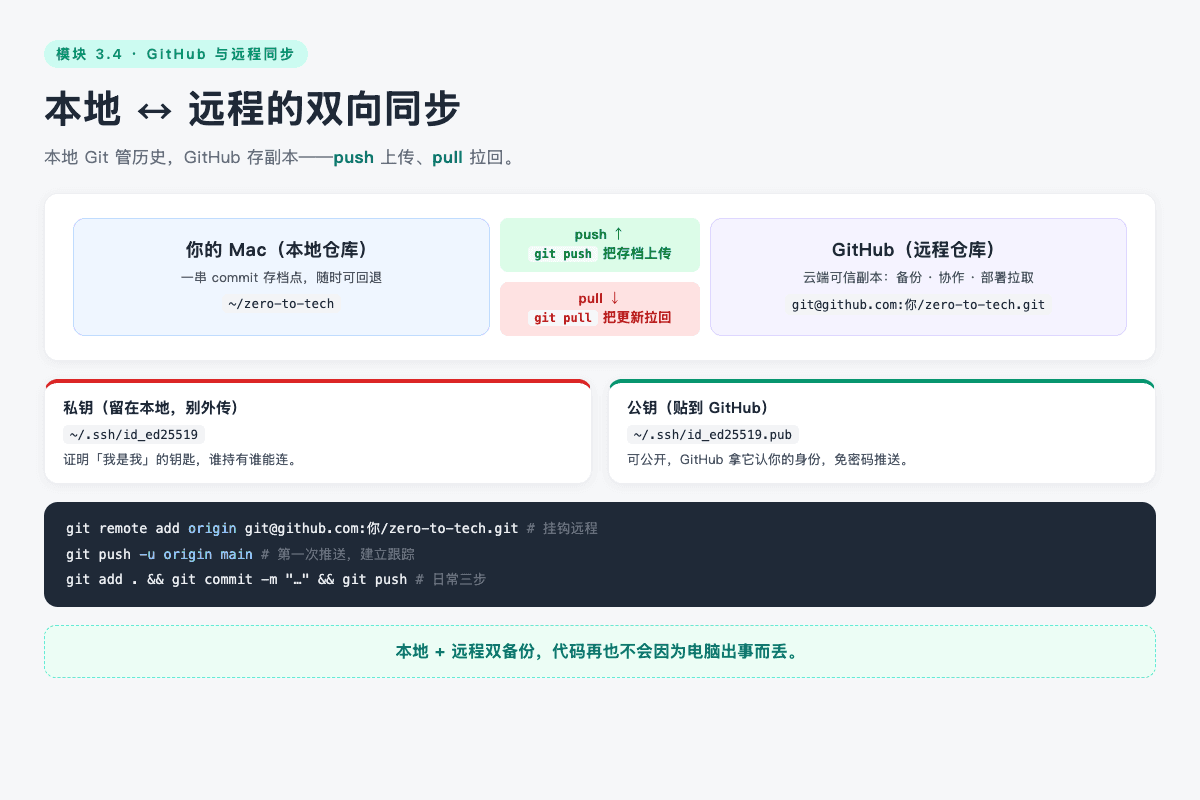The height and width of the screenshot is (800, 1200).
Task: Click the text '一串 commit 存档点，随时可回退'
Action: tap(281, 277)
